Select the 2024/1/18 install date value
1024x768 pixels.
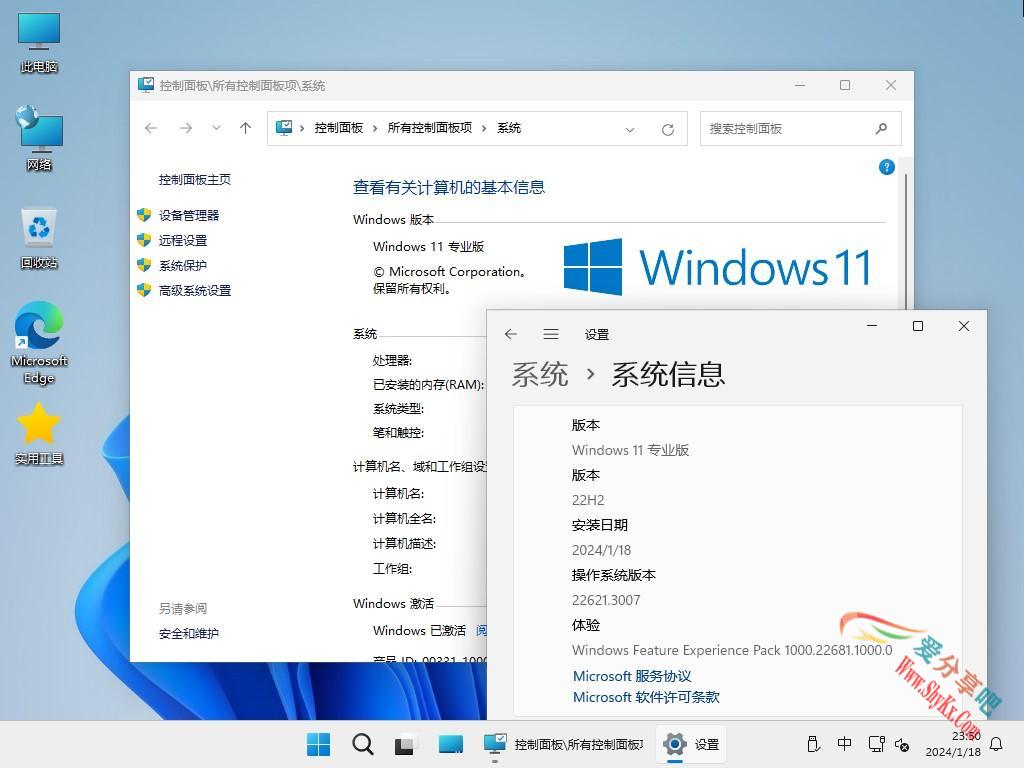(x=601, y=550)
